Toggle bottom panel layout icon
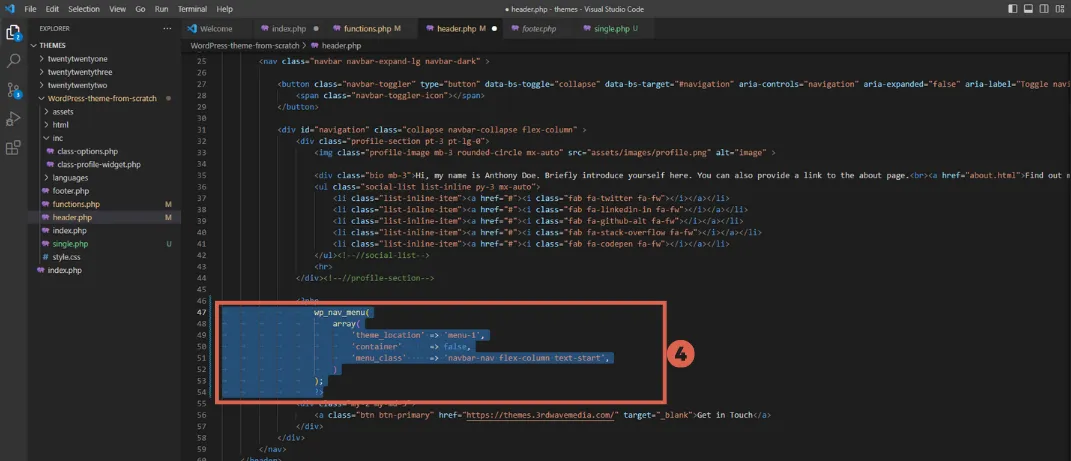The width and height of the screenshot is (1071, 461). (1028, 9)
